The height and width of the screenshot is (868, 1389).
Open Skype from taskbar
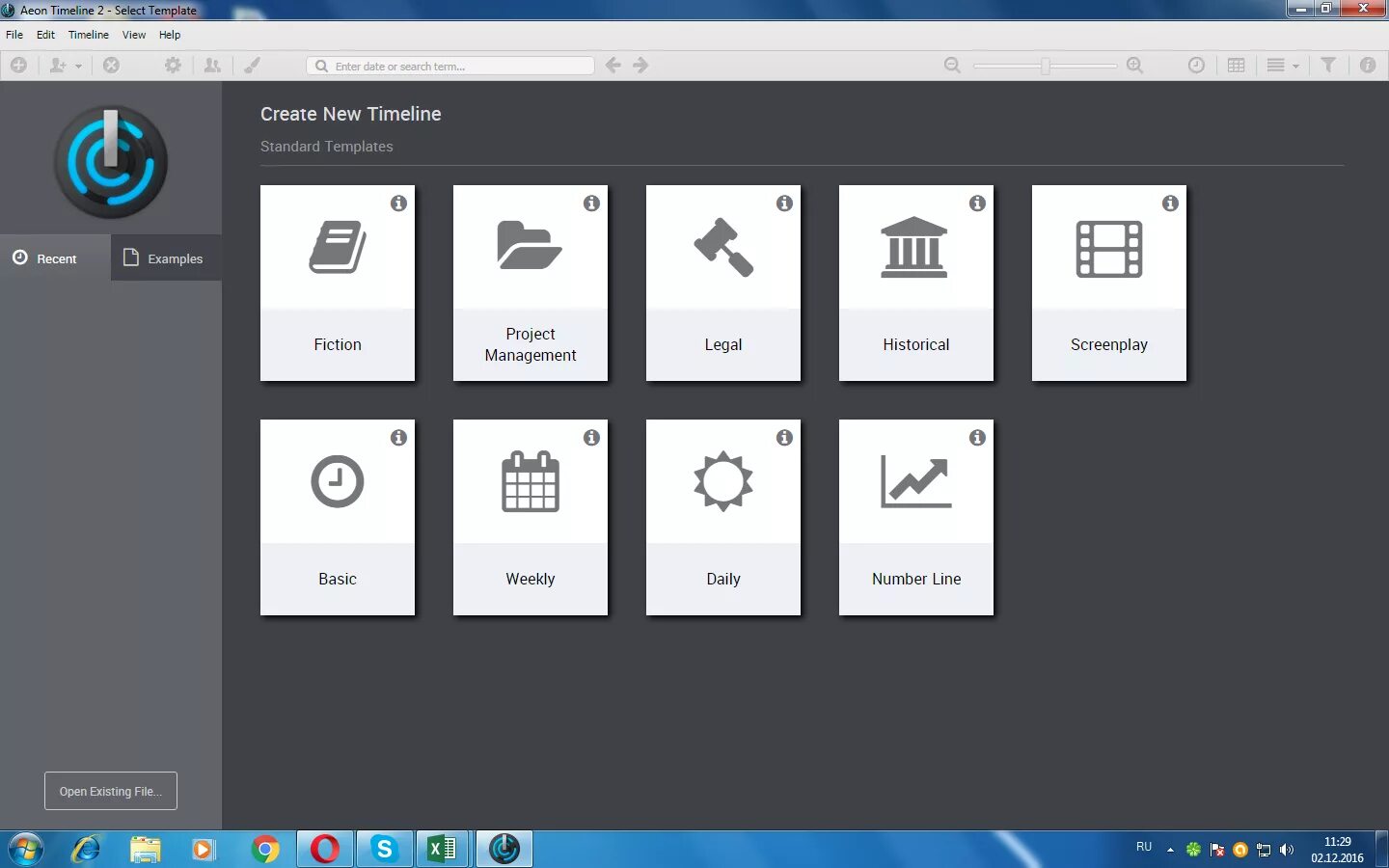tap(385, 849)
